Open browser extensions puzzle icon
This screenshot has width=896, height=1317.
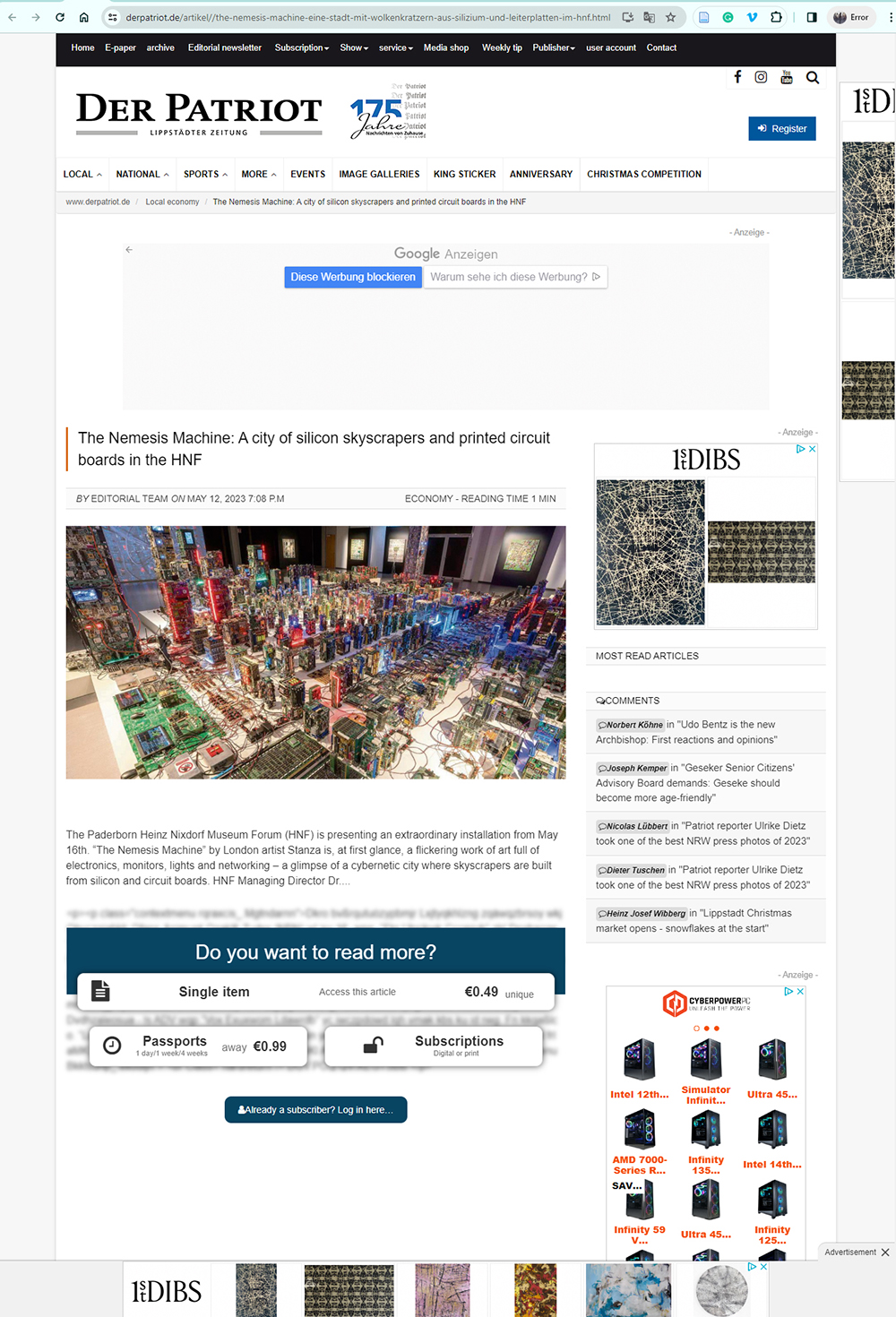(776, 17)
